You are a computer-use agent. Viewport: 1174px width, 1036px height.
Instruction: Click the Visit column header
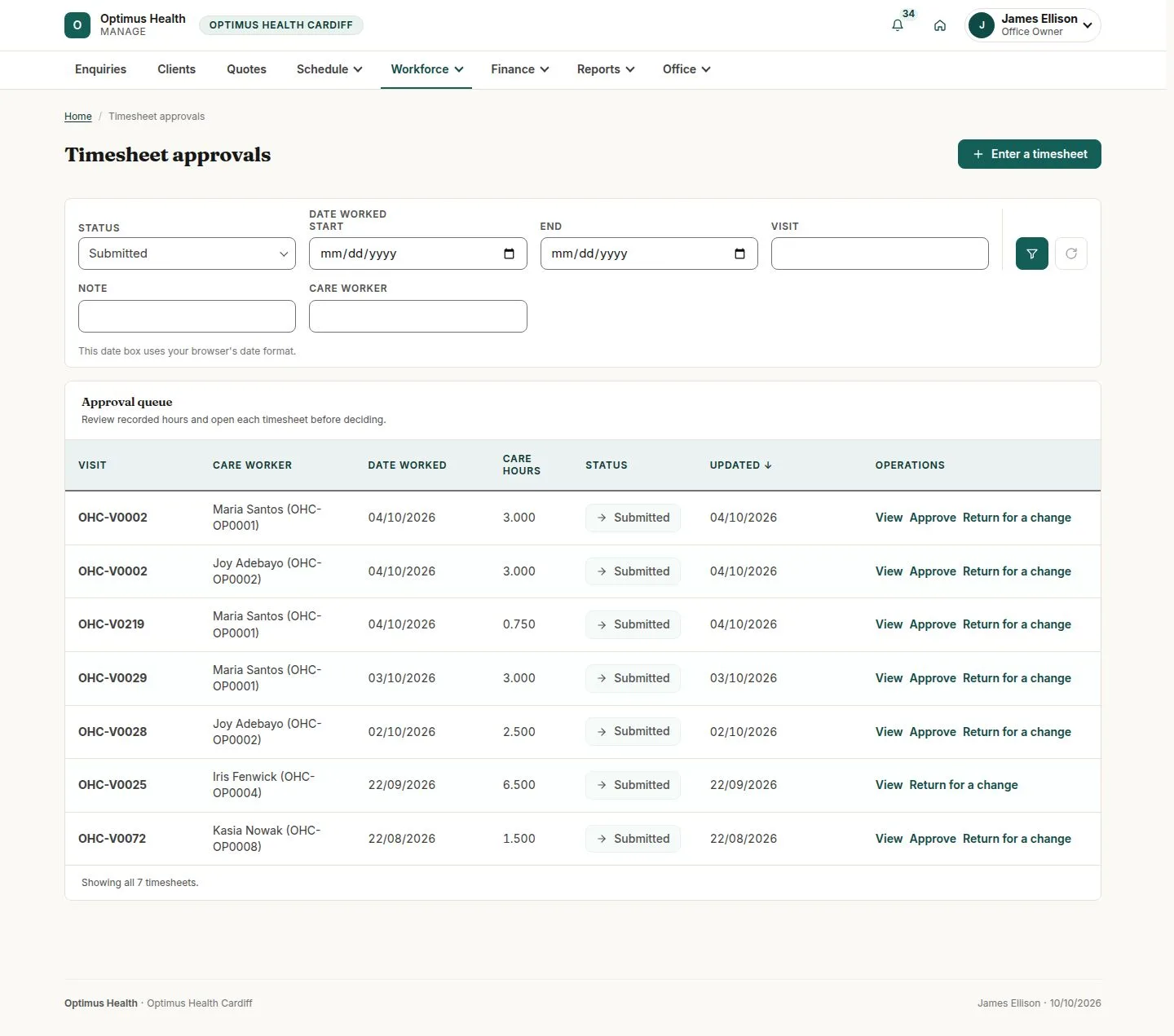pyautogui.click(x=92, y=465)
